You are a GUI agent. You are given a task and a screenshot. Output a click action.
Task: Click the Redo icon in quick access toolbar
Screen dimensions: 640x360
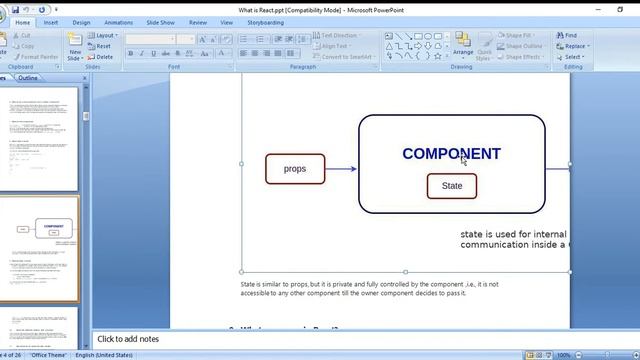coord(42,9)
